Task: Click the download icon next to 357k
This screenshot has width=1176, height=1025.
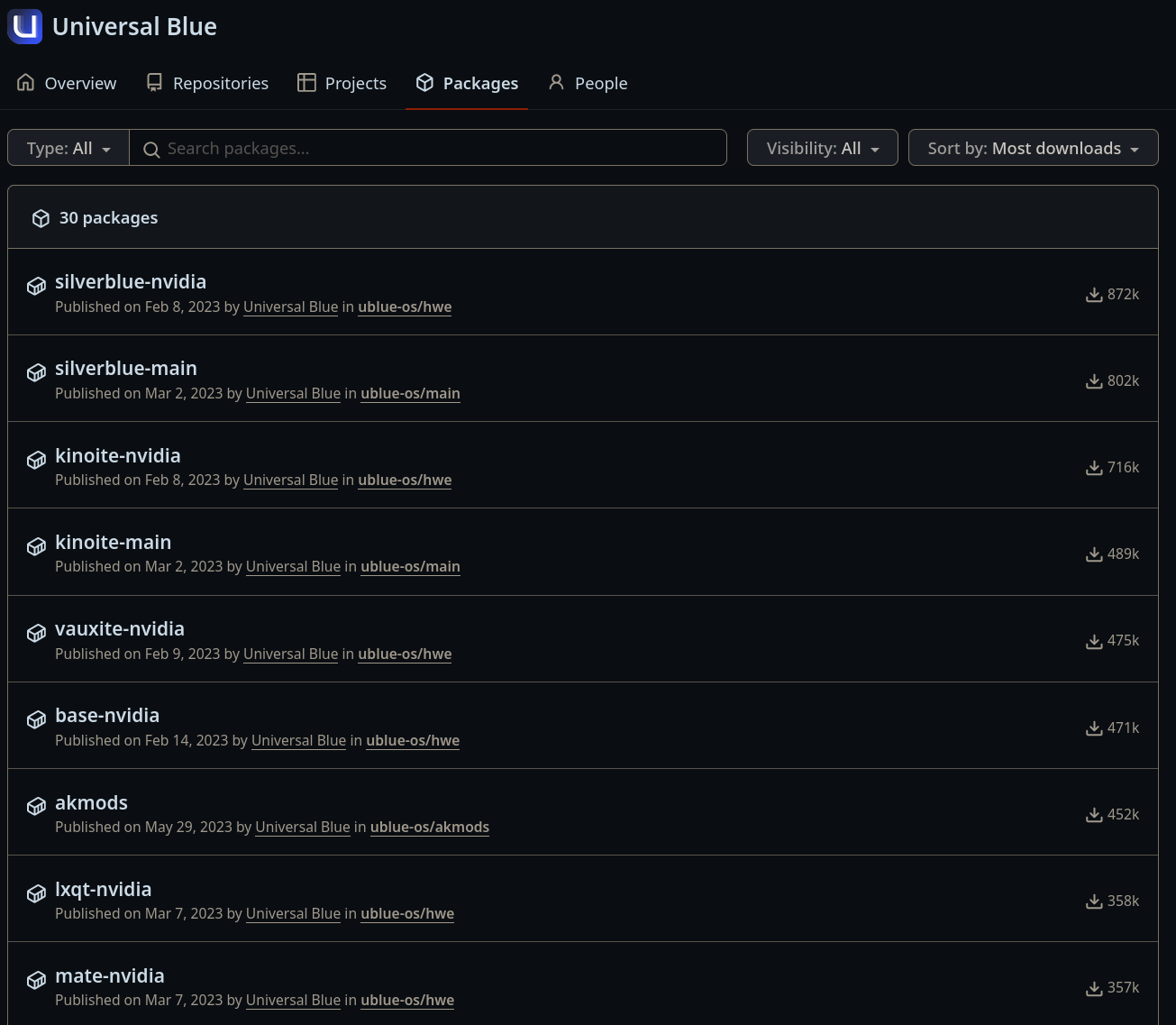Action: (1094, 988)
